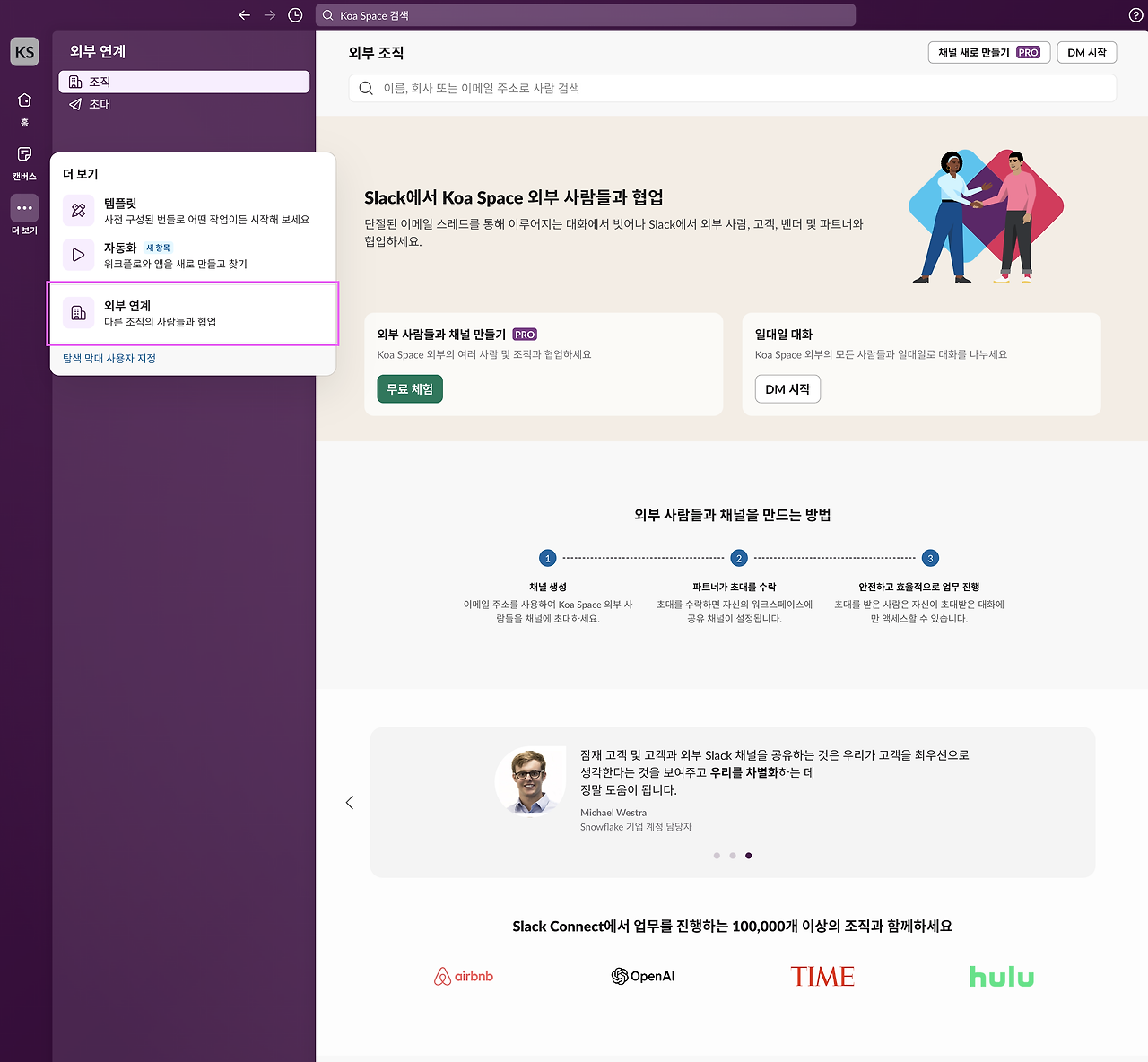This screenshot has height=1062, width=1148.
Task: Click the TIME logo
Action: [x=822, y=976]
